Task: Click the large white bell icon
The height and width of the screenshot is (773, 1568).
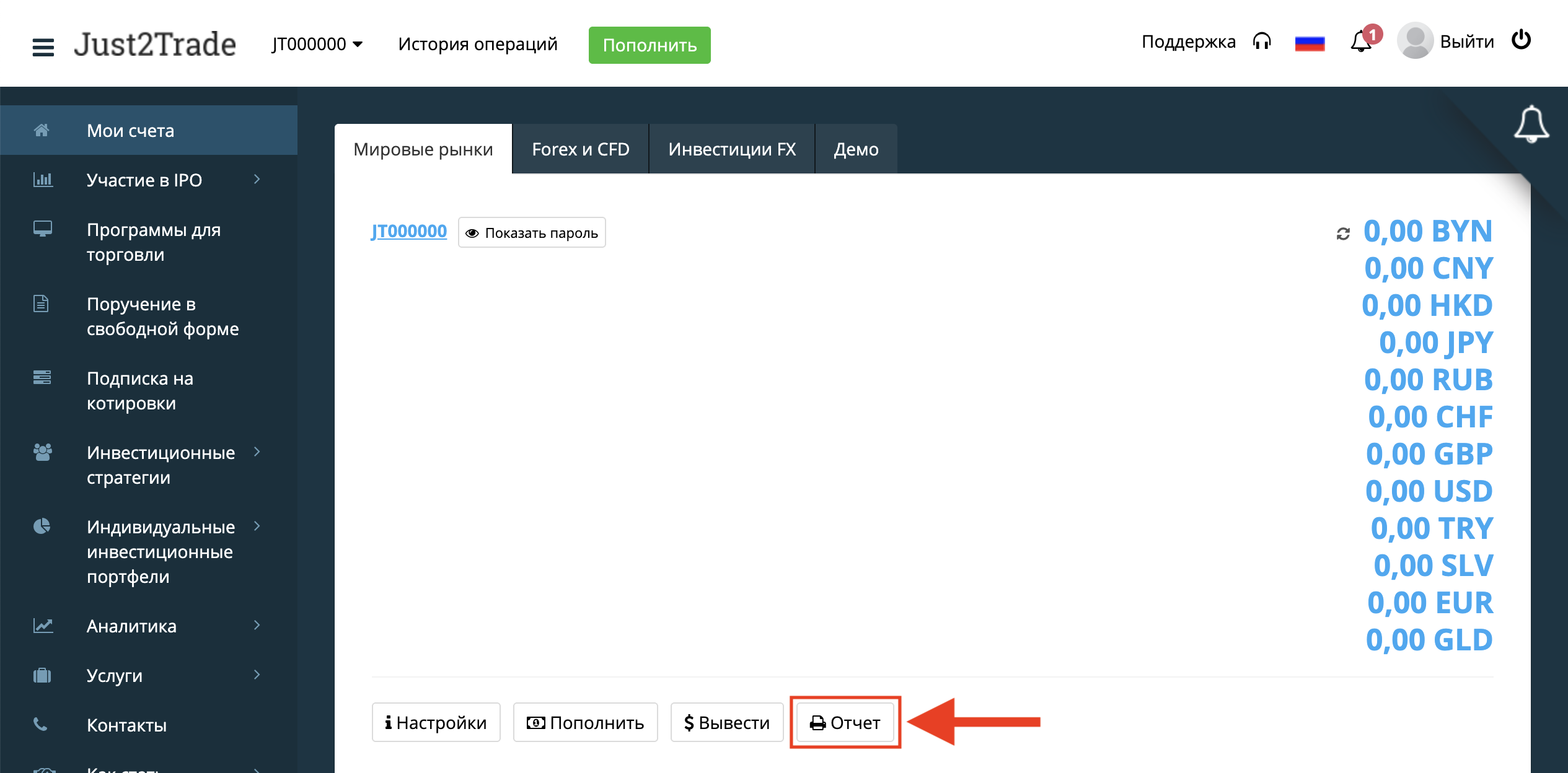Action: (x=1531, y=124)
